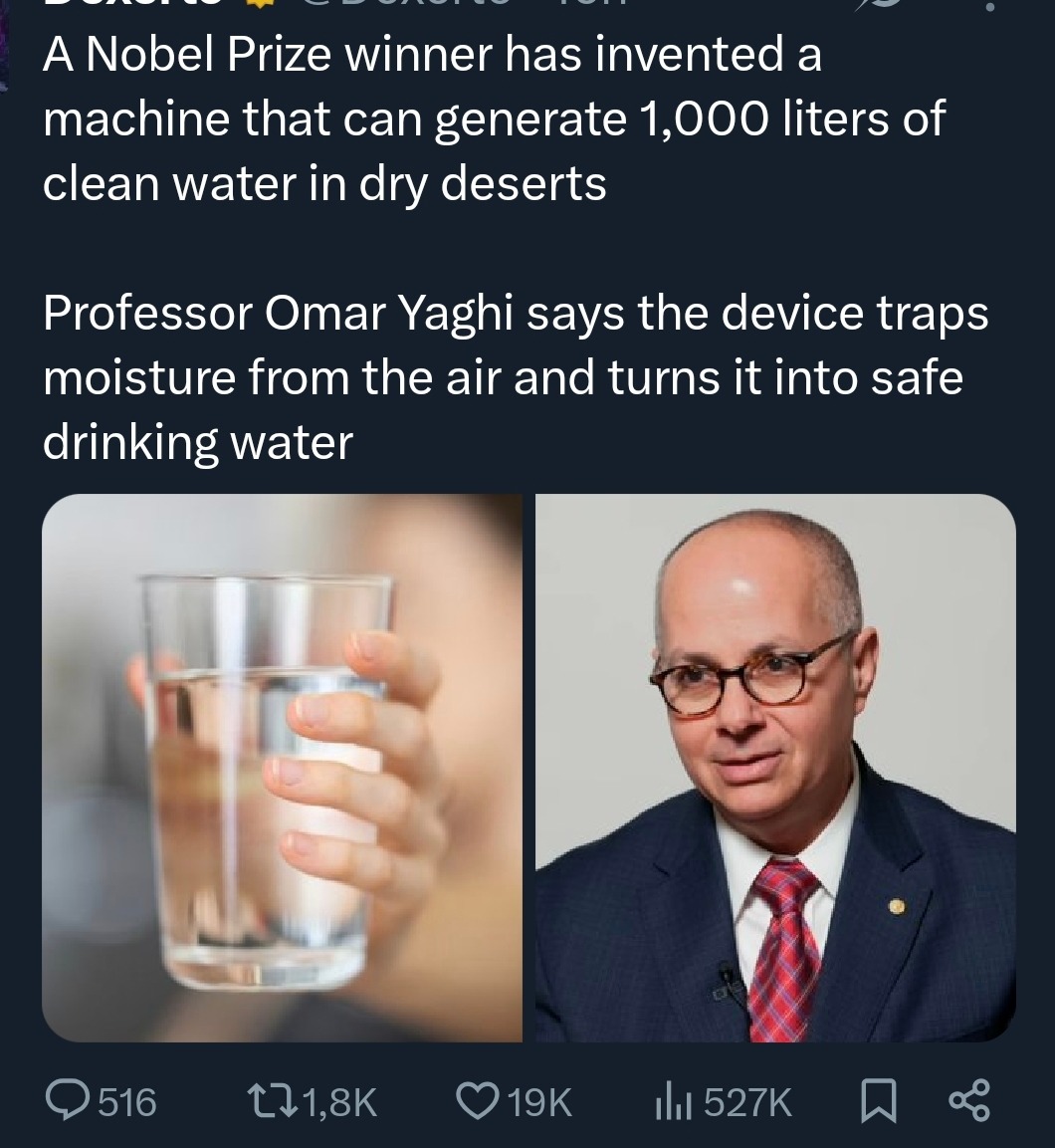
Task: View the 527K impressions link
Action: coord(746,1100)
